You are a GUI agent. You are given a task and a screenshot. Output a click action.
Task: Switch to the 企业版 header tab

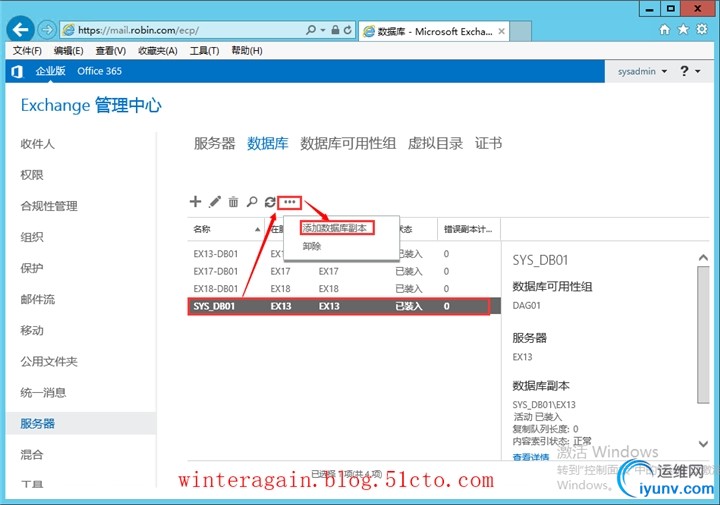[x=51, y=71]
